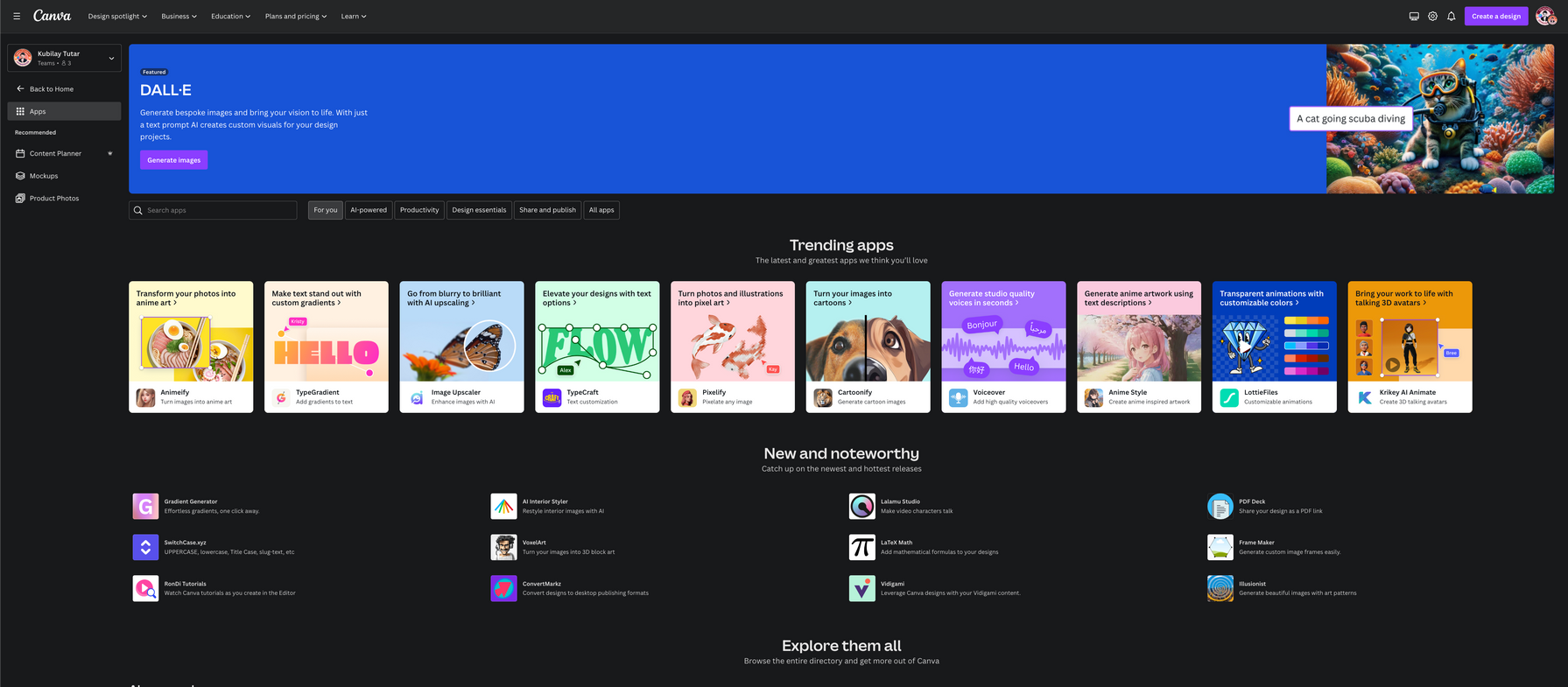Open 'Generate studio quality voices' link

click(991, 298)
